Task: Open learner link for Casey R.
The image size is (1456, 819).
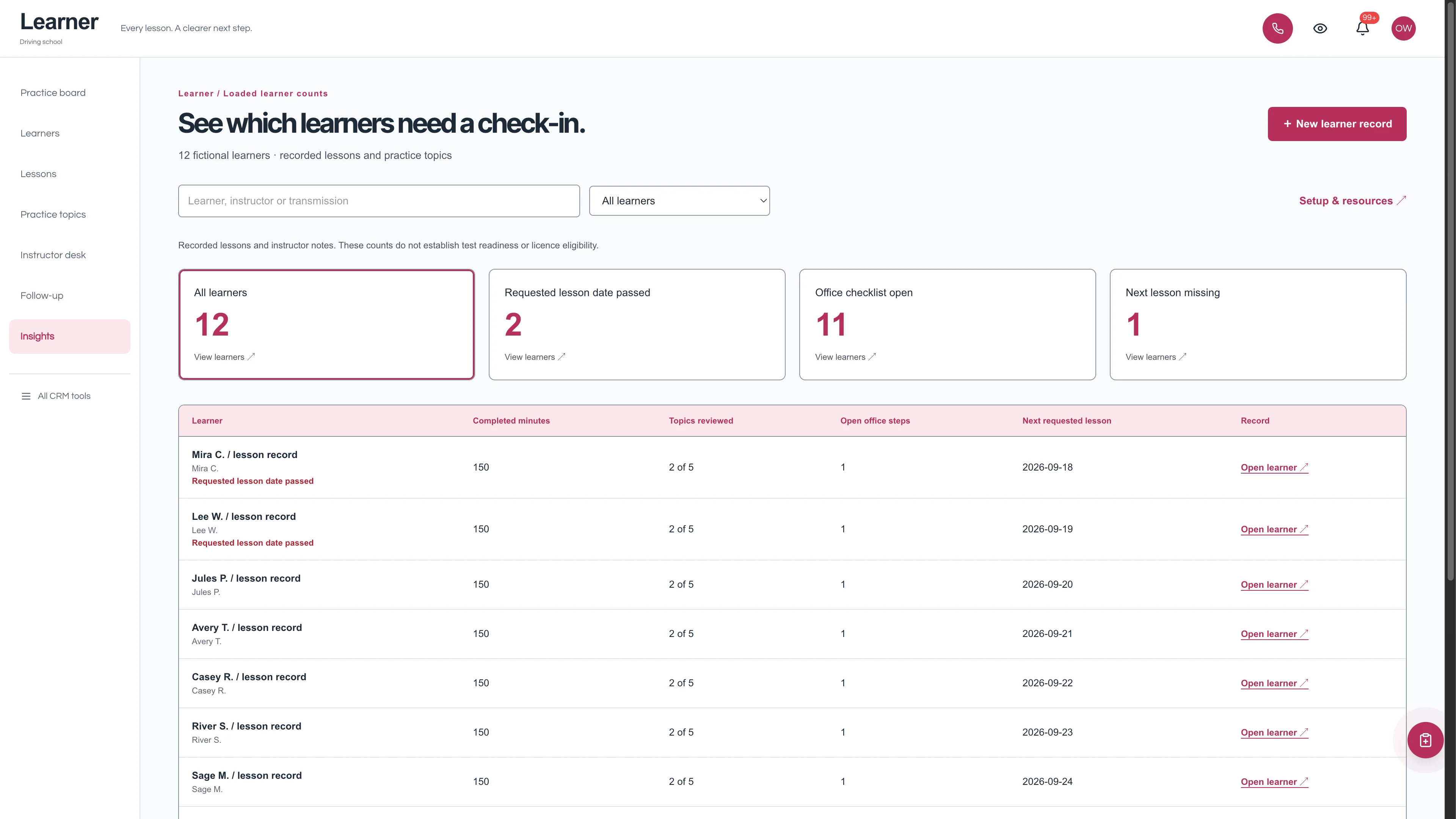Action: point(1274,683)
